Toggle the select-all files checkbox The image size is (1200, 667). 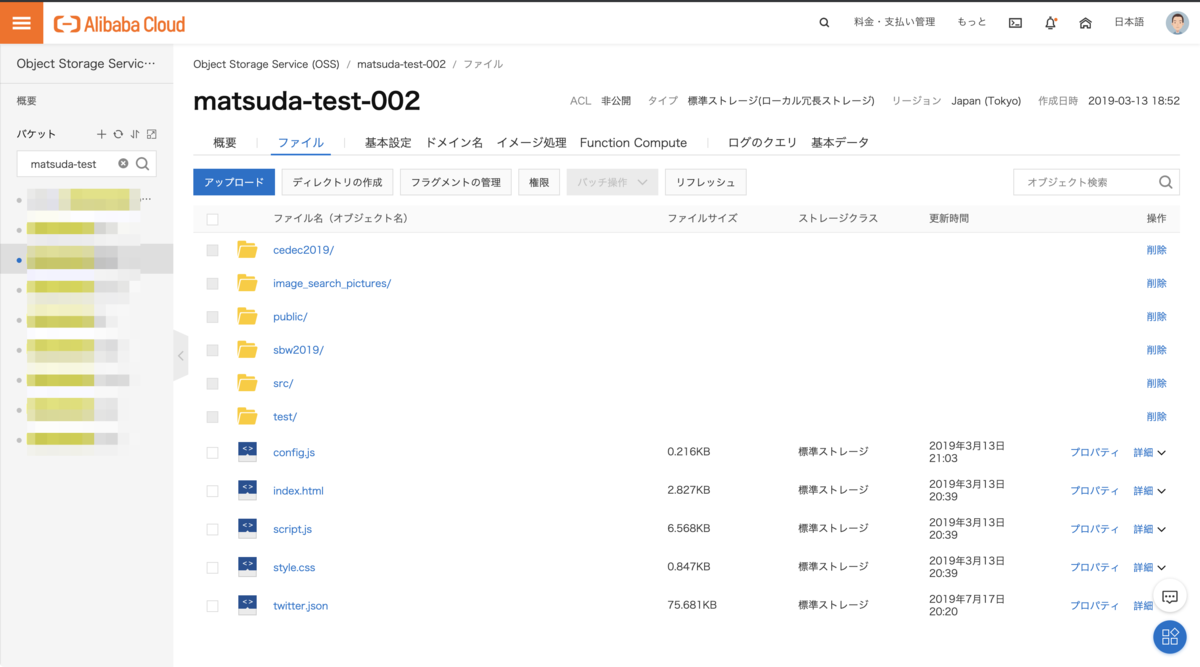[x=212, y=219]
